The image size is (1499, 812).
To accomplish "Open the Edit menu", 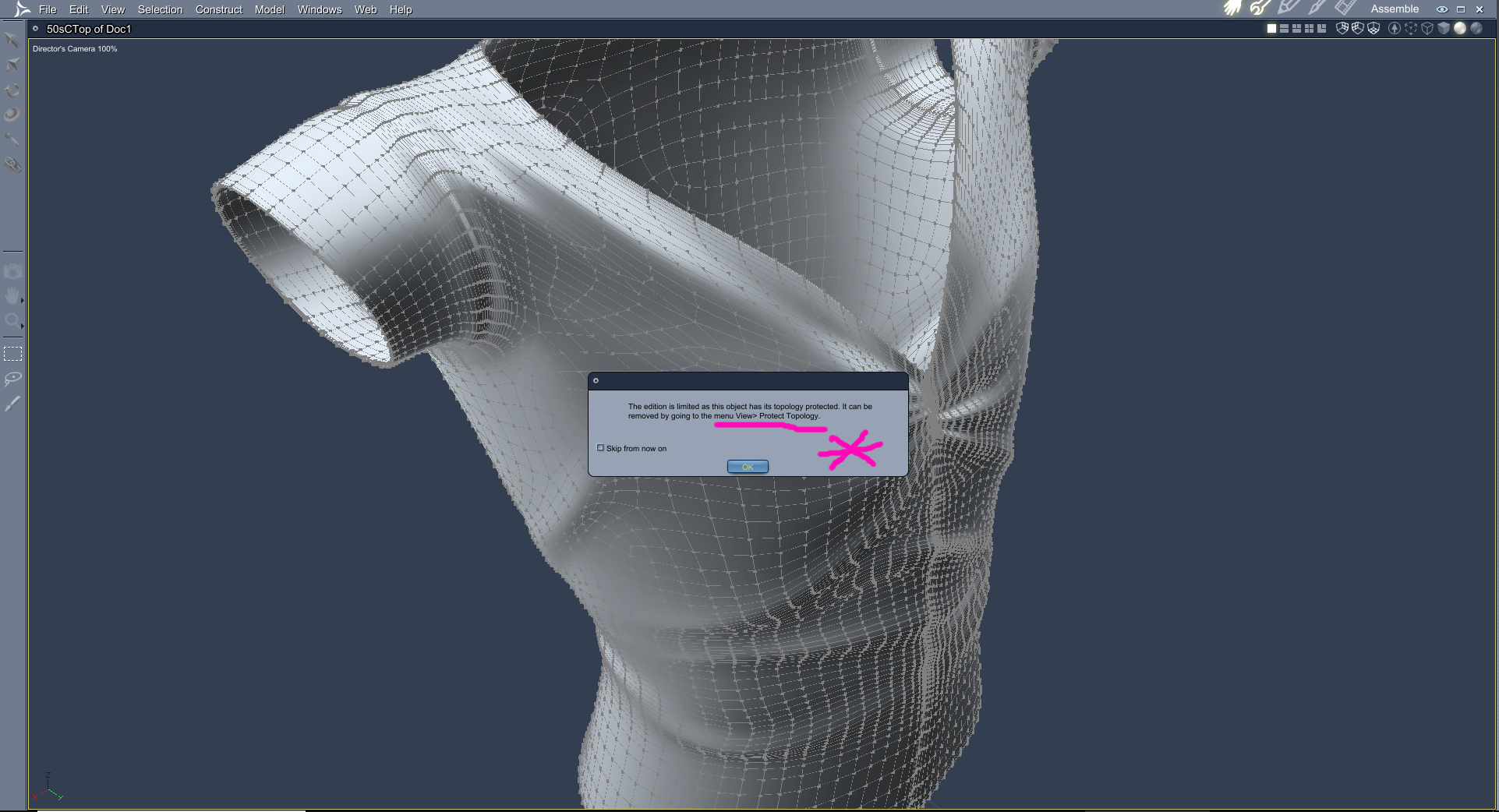I will point(79,9).
